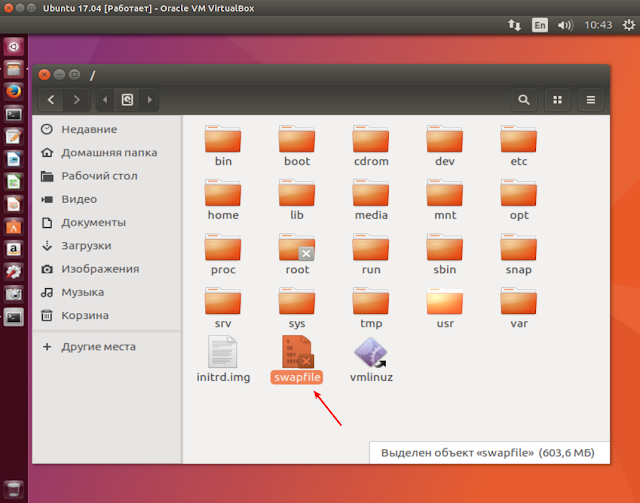640x503 pixels.
Task: Click the swapfile binary file icon
Action: point(297,352)
